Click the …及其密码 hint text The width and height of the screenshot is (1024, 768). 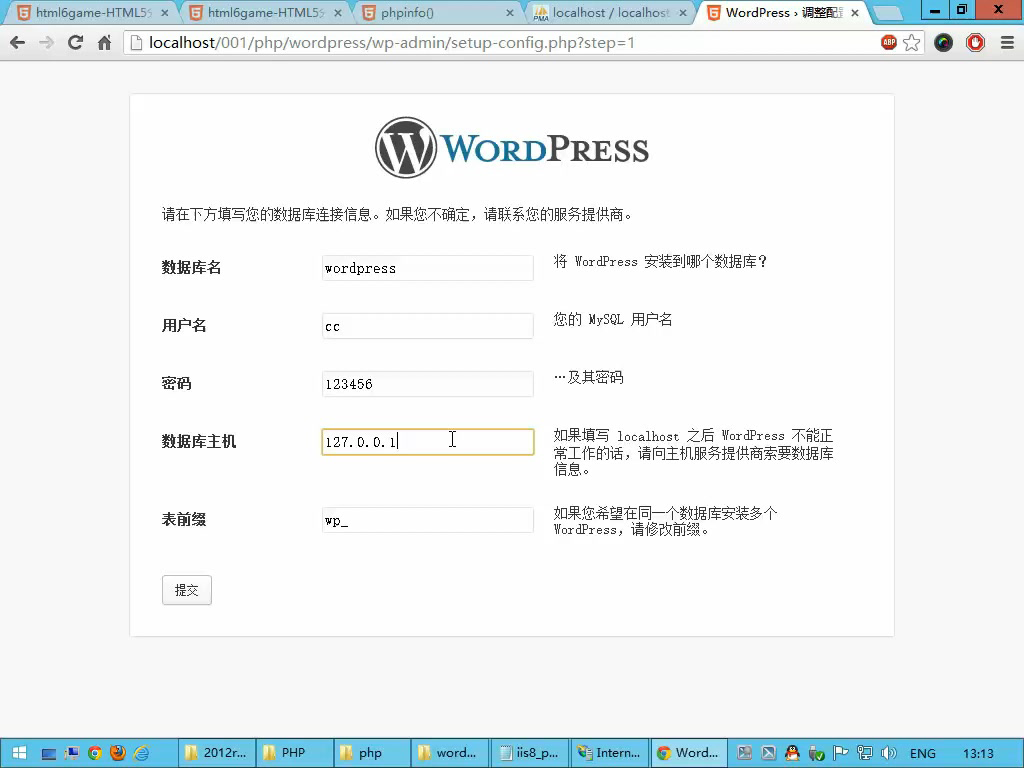[x=588, y=377]
